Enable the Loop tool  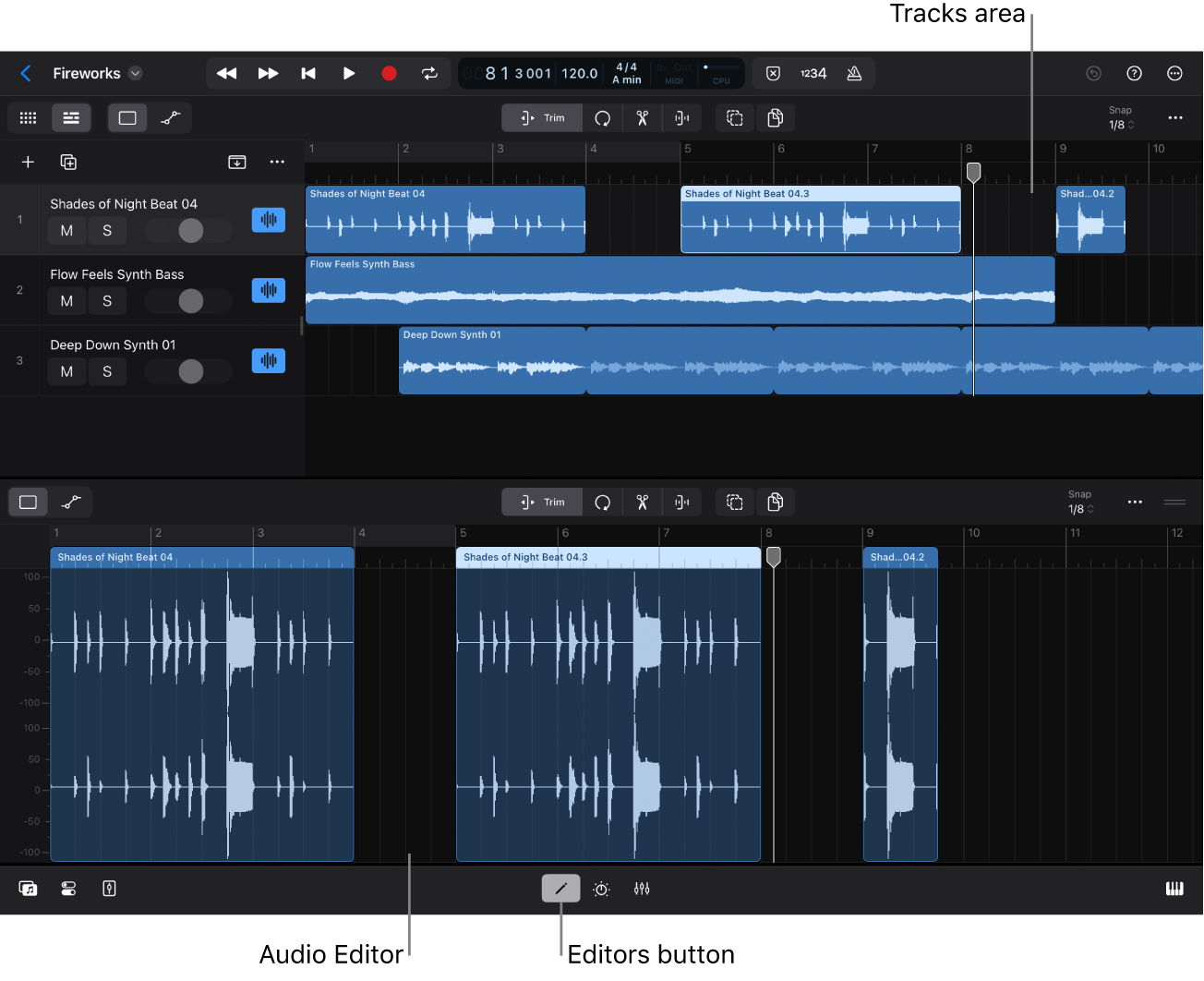pos(601,502)
